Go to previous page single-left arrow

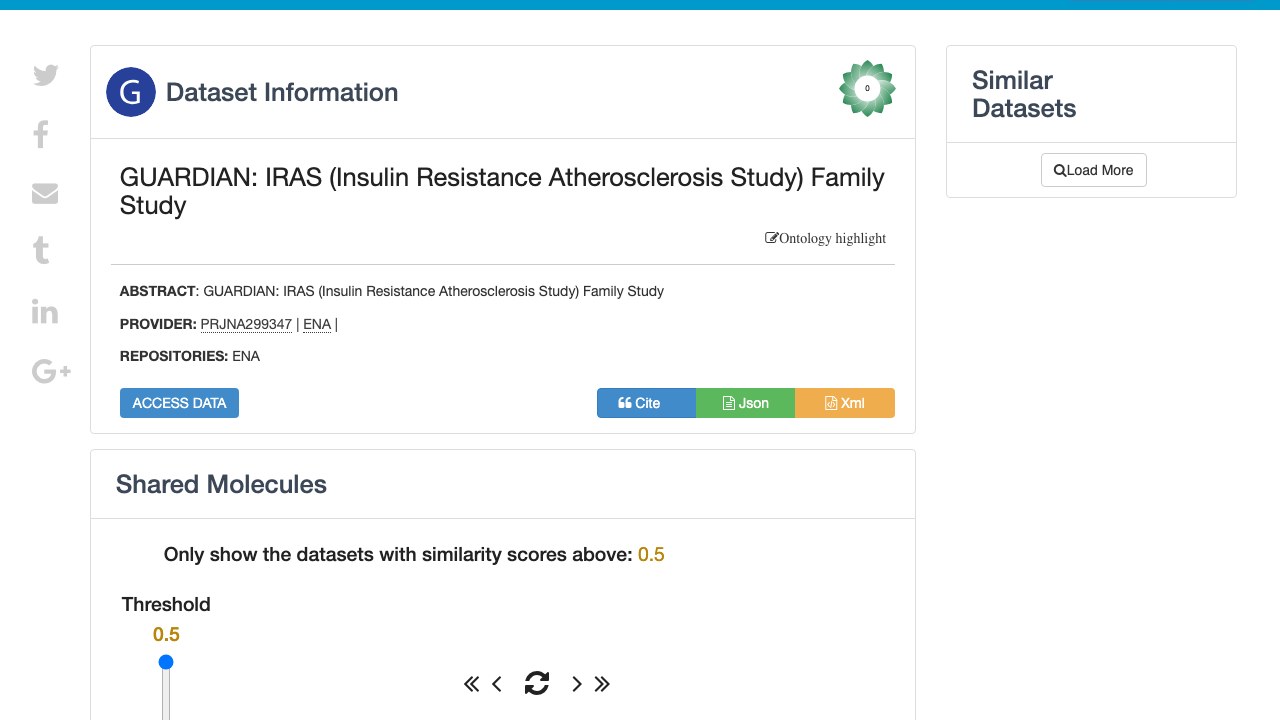point(497,684)
